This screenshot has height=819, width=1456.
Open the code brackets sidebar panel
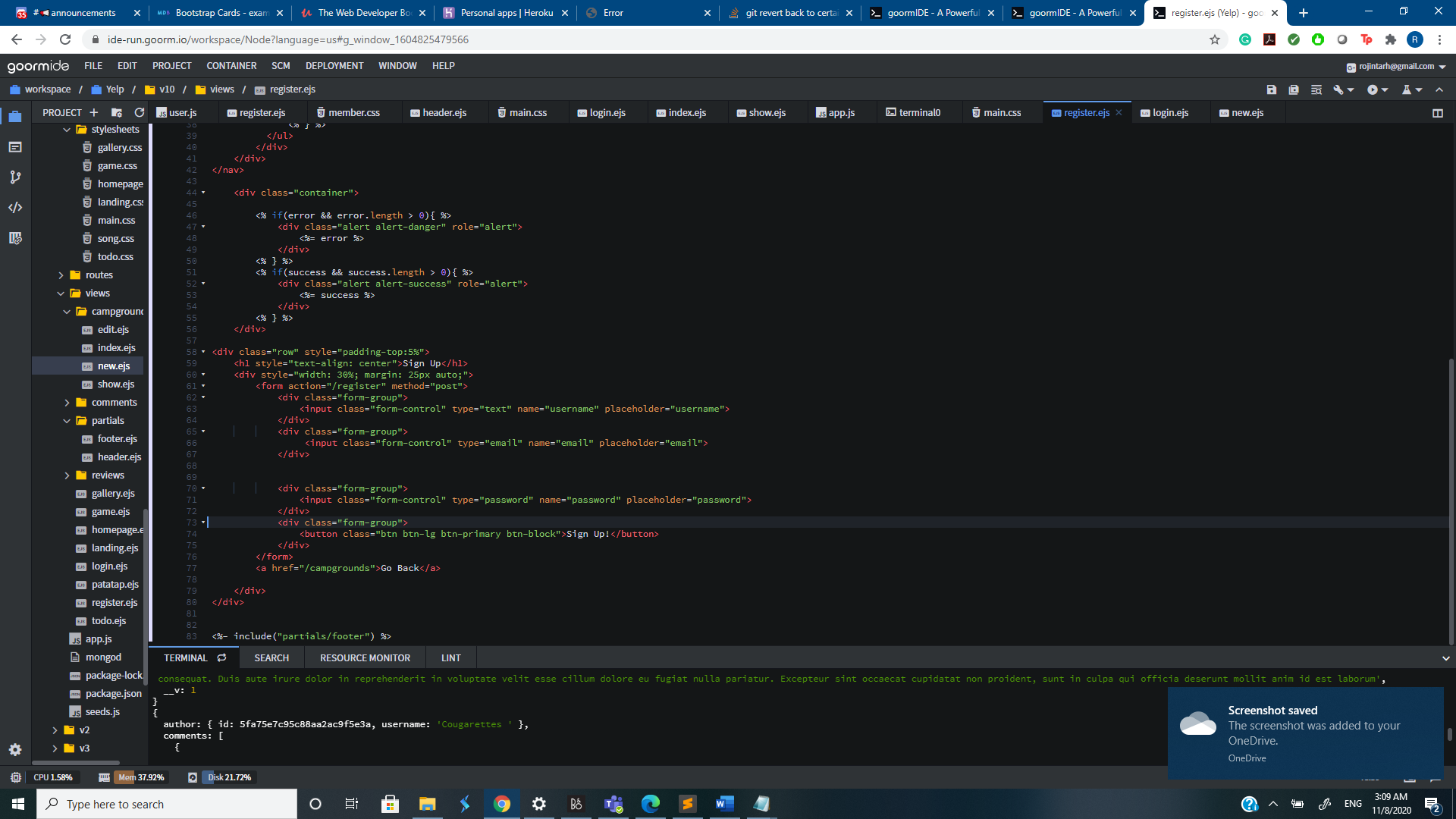(x=15, y=208)
